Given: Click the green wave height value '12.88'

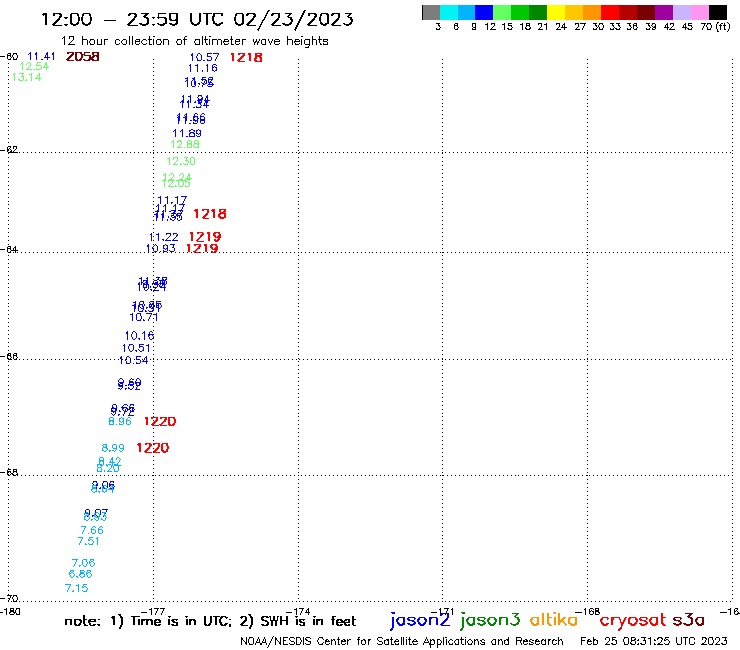Looking at the screenshot, I should click(185, 144).
